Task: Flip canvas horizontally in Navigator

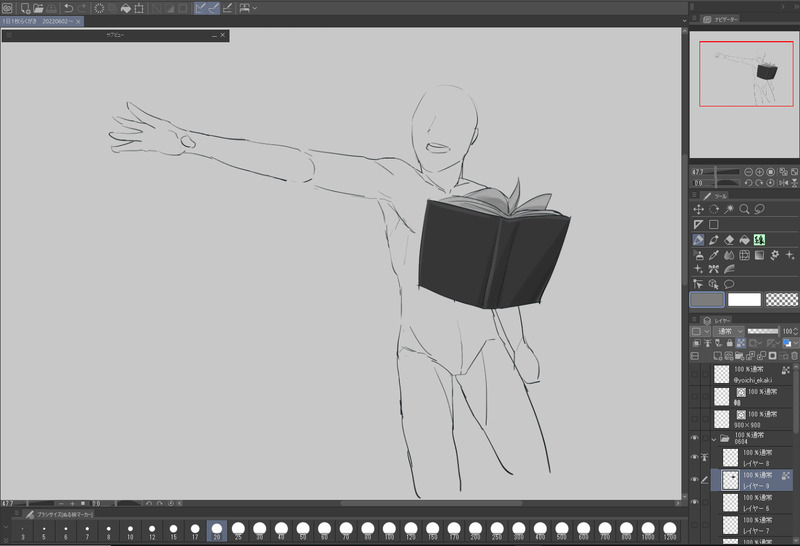Action: tap(784, 183)
